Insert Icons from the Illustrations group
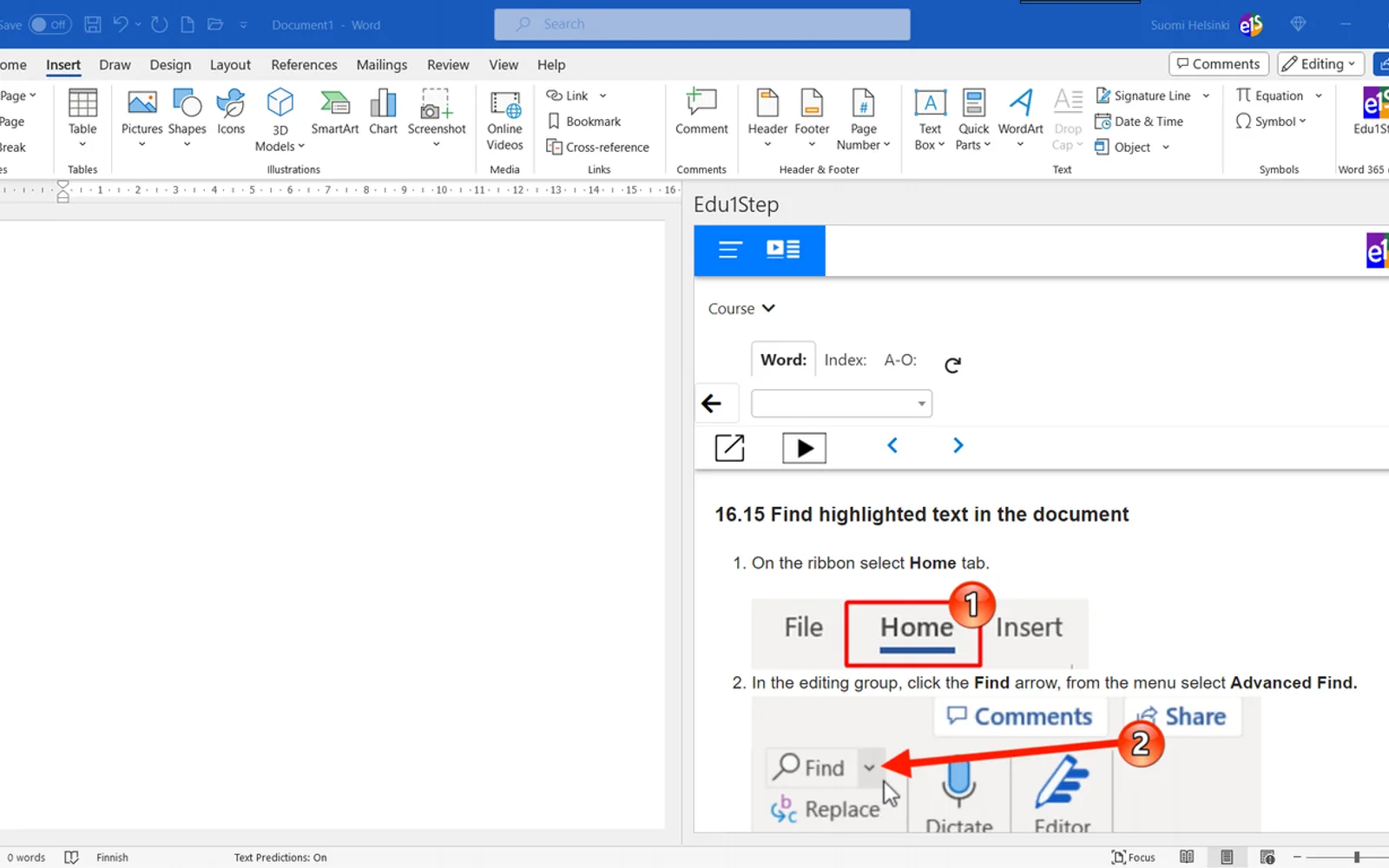Viewport: 1389px width, 868px height. (231, 113)
